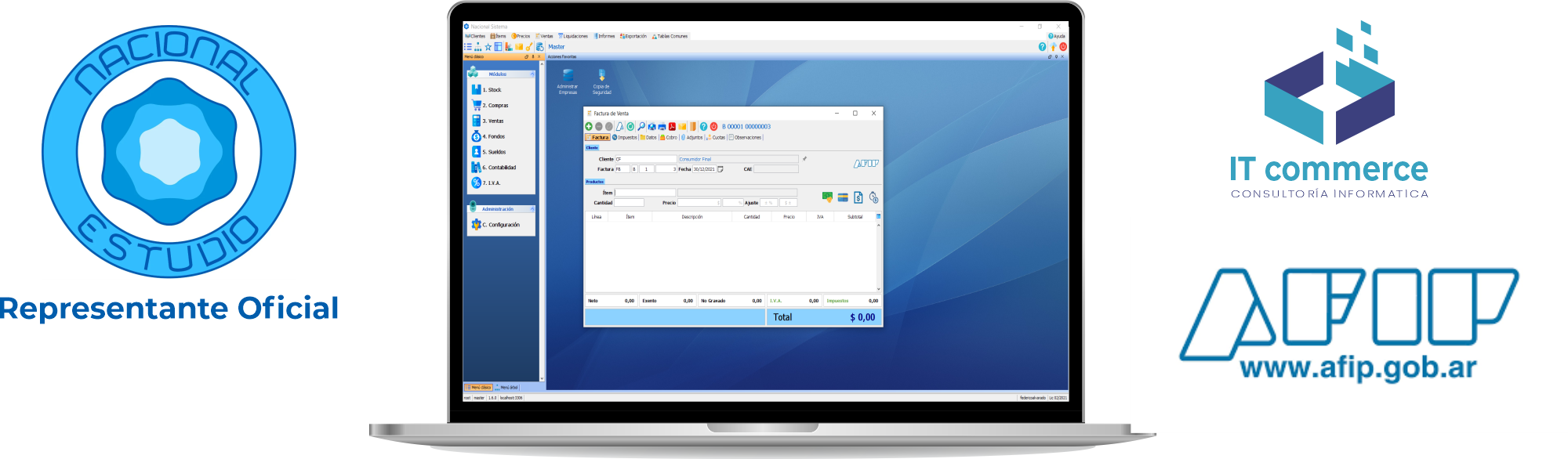Screen dimensions: 1568x459
Task: Click the magnifier search icon in the invoice toolbar
Action: (641, 126)
